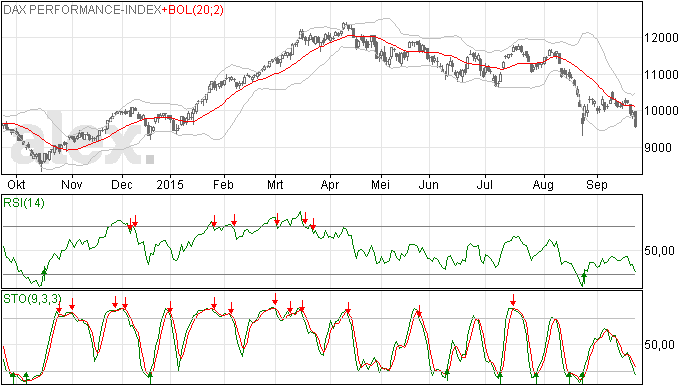
Task: Click the STO(9,3,3) panel label
Action: (x=32, y=299)
